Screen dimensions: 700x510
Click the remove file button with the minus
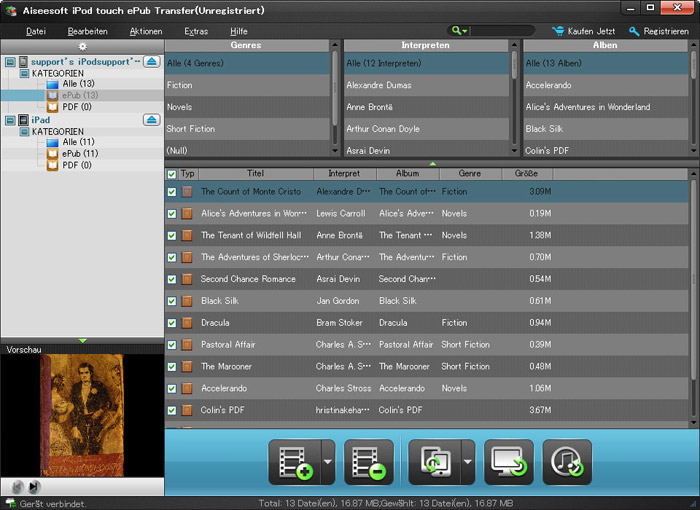[x=369, y=463]
